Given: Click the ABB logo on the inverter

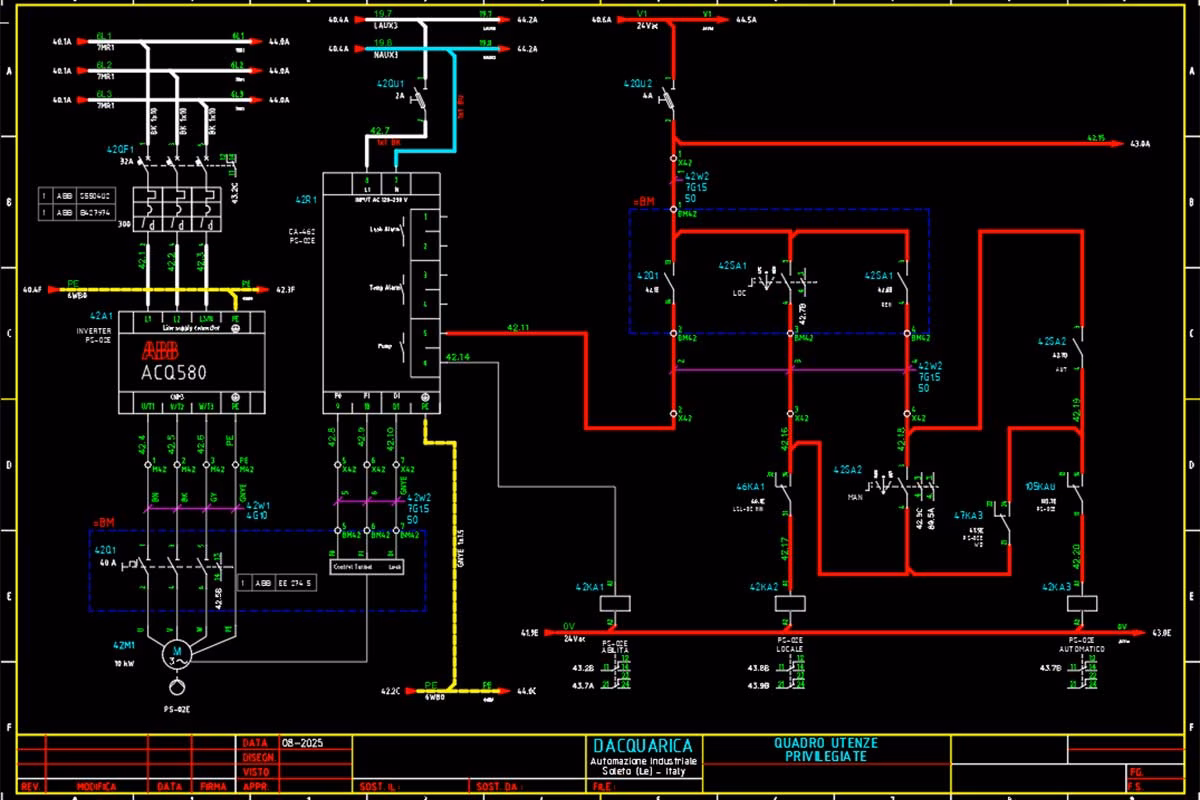Looking at the screenshot, I should (x=162, y=351).
